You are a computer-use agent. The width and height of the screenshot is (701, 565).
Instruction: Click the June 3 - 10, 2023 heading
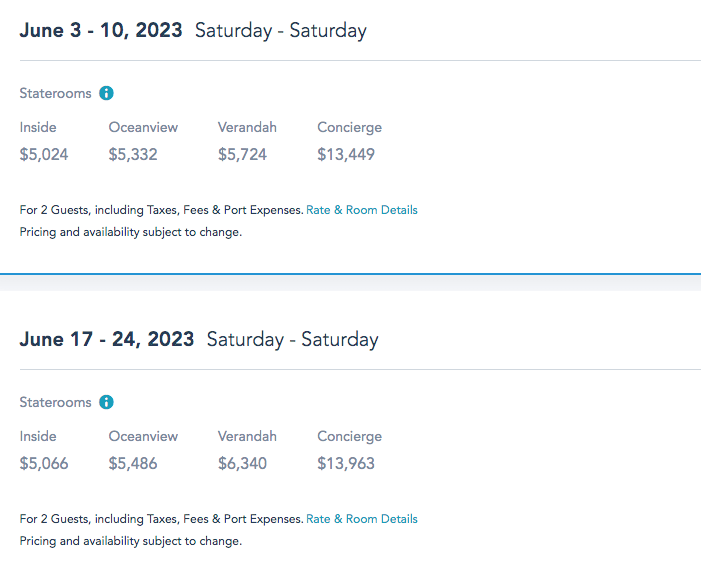(x=101, y=30)
